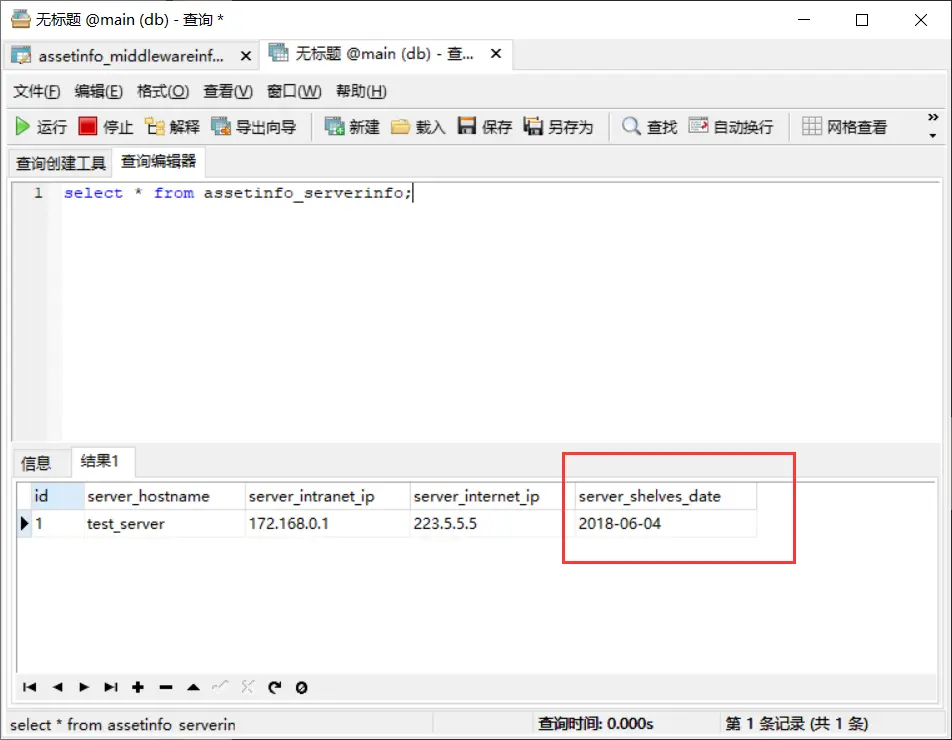The width and height of the screenshot is (952, 740).
Task: Minimize the Navicat query window
Action: [x=804, y=20]
